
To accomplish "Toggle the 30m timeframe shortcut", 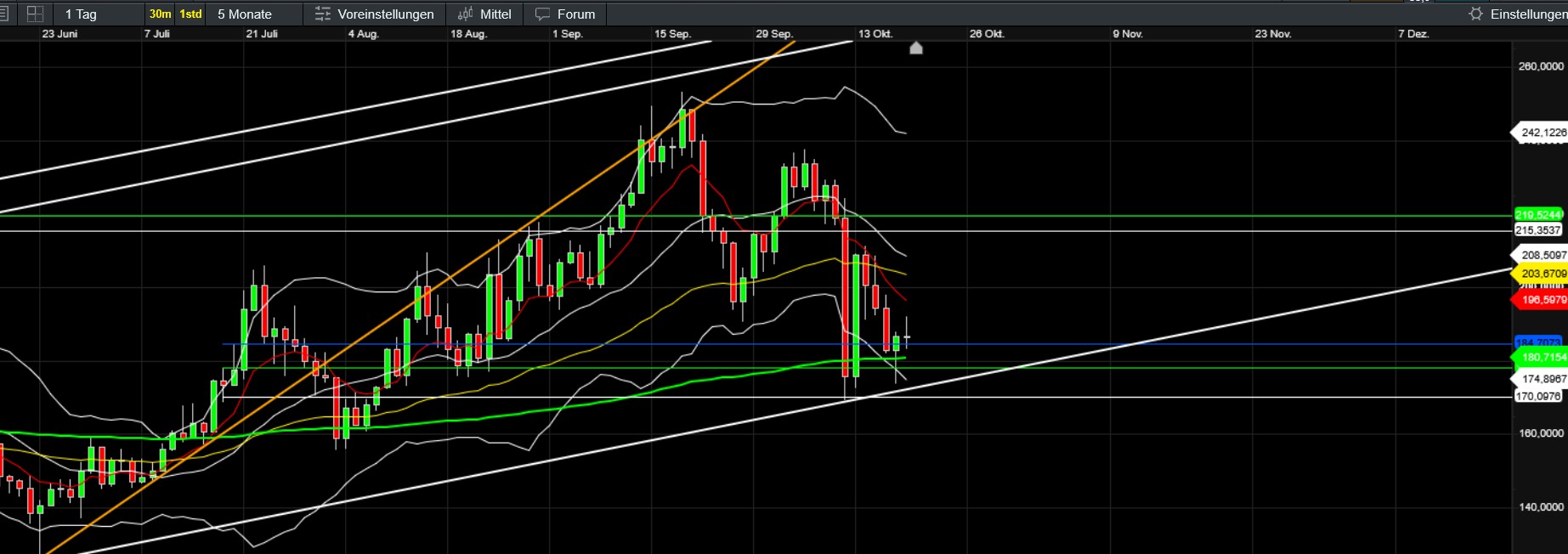I will pos(160,14).
